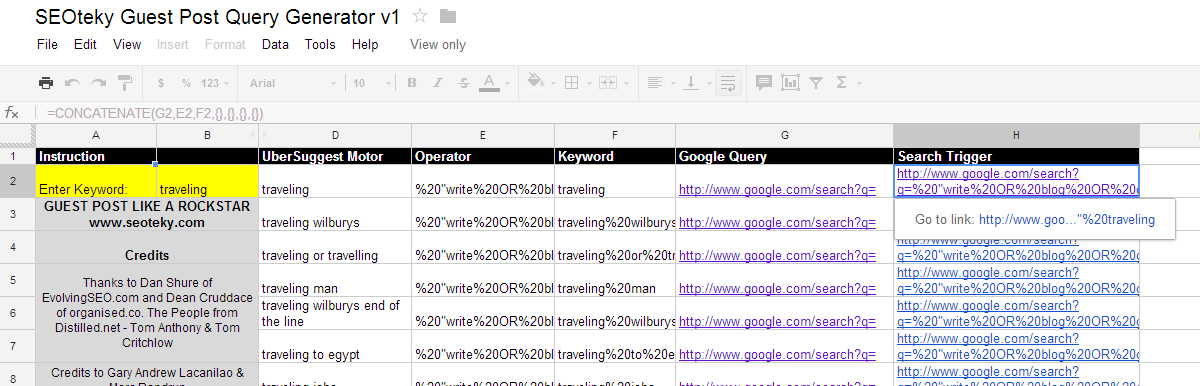The width and height of the screenshot is (1200, 386).
Task: Toggle strikethrough formatting
Action: click(x=463, y=83)
